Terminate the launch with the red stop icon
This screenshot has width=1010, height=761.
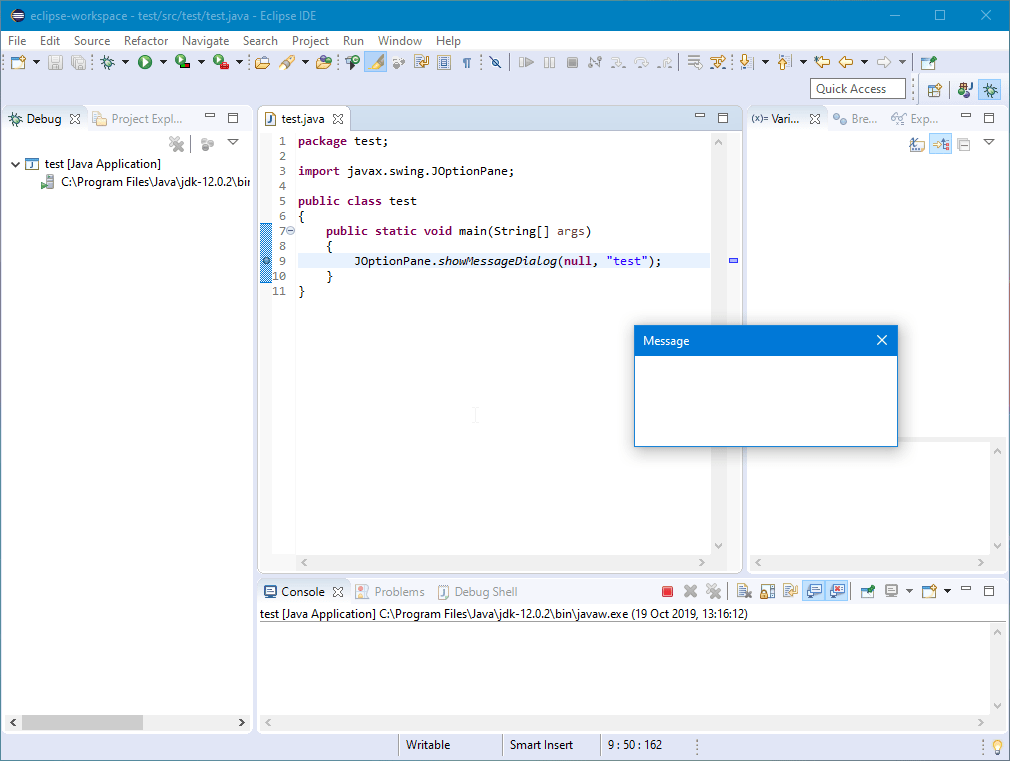(667, 591)
